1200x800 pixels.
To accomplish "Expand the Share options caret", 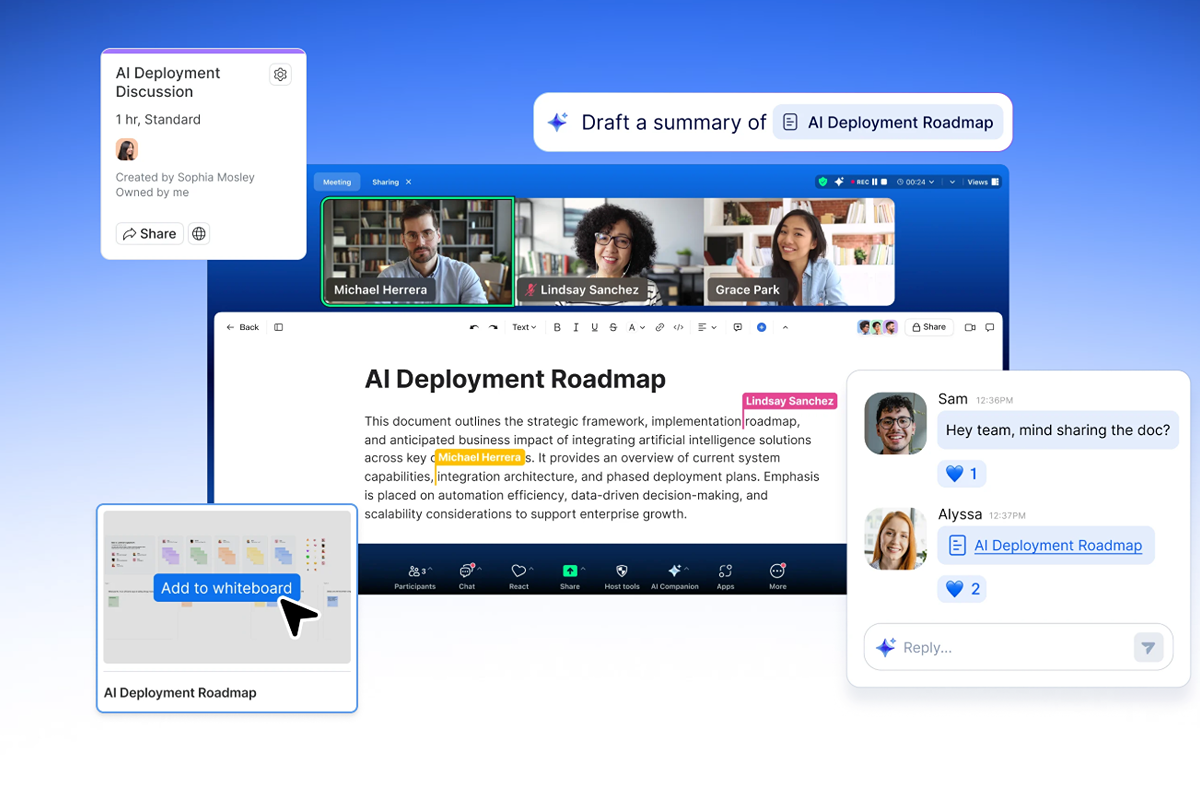I will click(x=583, y=570).
